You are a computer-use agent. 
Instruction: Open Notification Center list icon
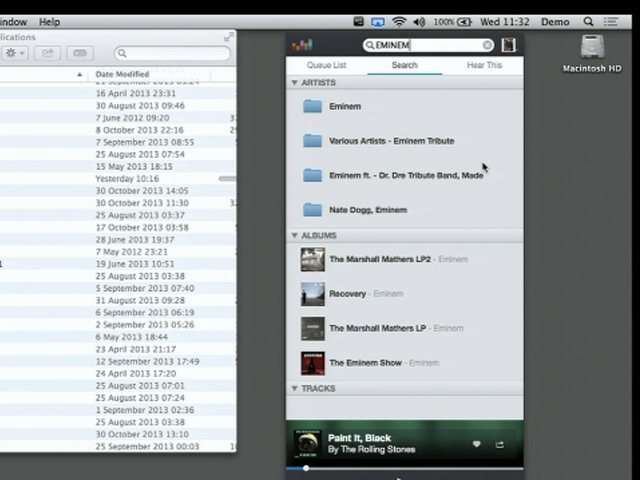tap(611, 22)
